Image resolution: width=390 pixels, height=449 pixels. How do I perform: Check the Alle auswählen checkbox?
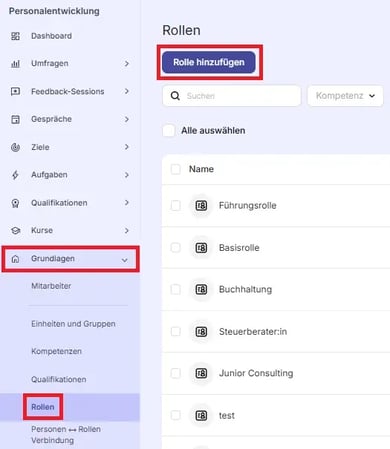coord(169,130)
